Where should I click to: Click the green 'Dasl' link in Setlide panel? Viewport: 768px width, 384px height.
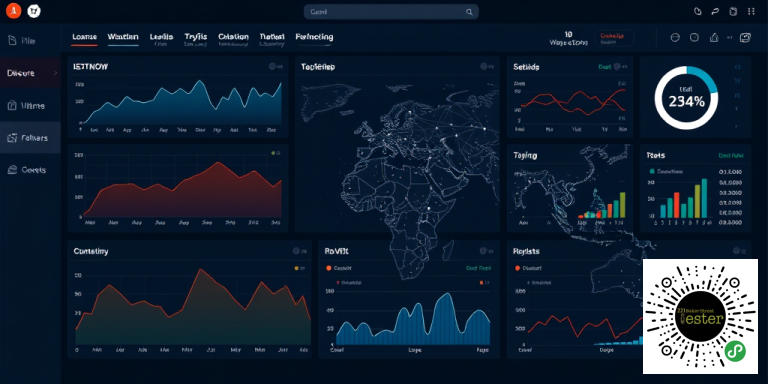604,67
